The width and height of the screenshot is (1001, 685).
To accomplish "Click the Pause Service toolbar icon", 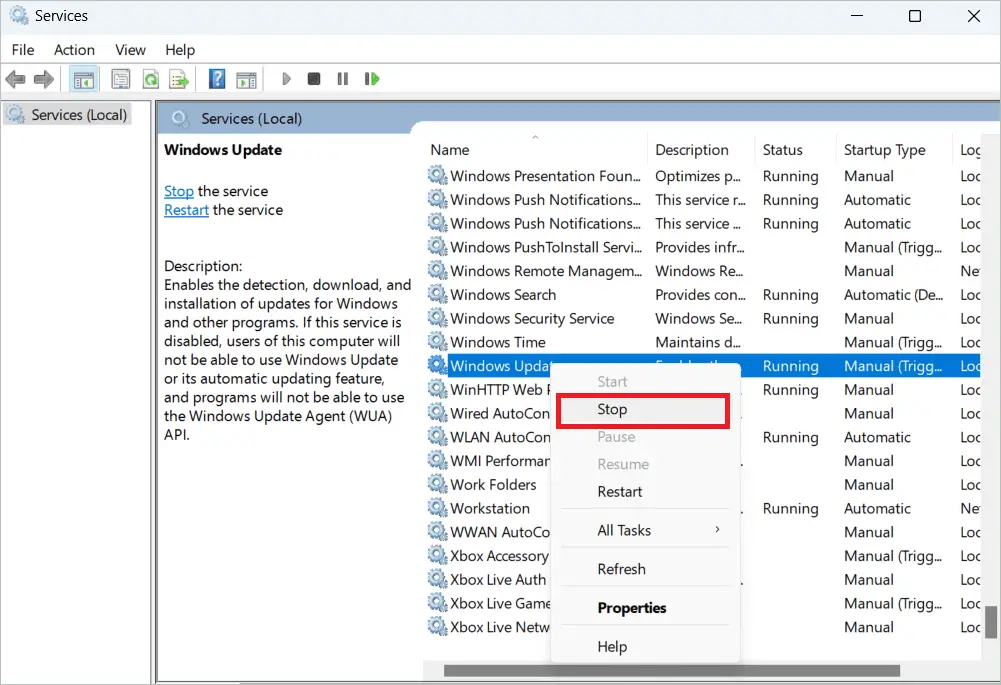I will tap(343, 79).
